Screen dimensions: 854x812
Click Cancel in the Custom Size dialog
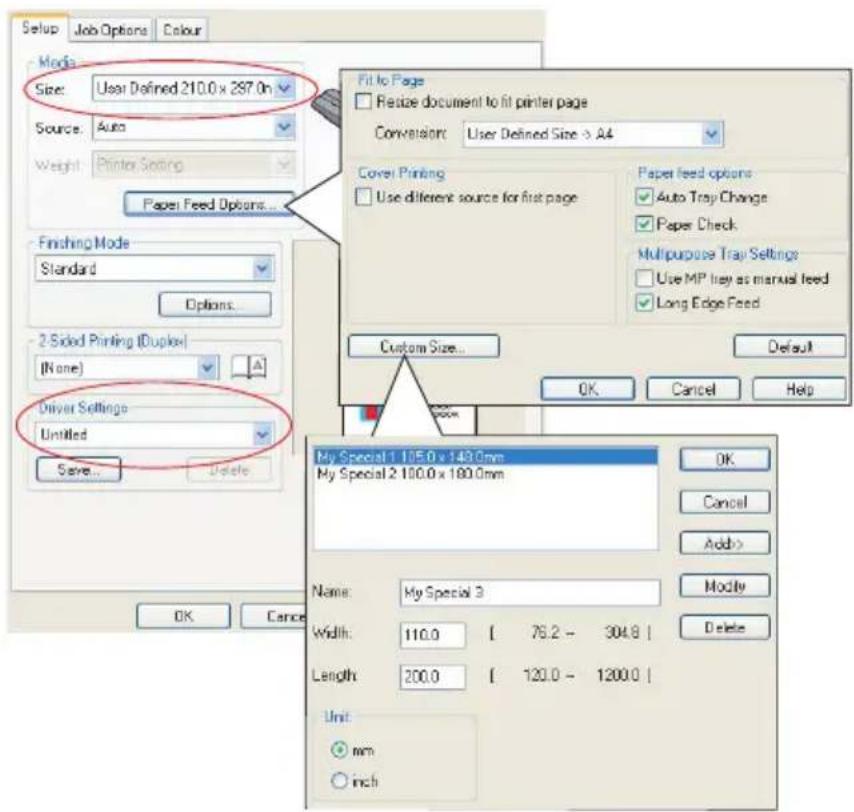click(725, 502)
